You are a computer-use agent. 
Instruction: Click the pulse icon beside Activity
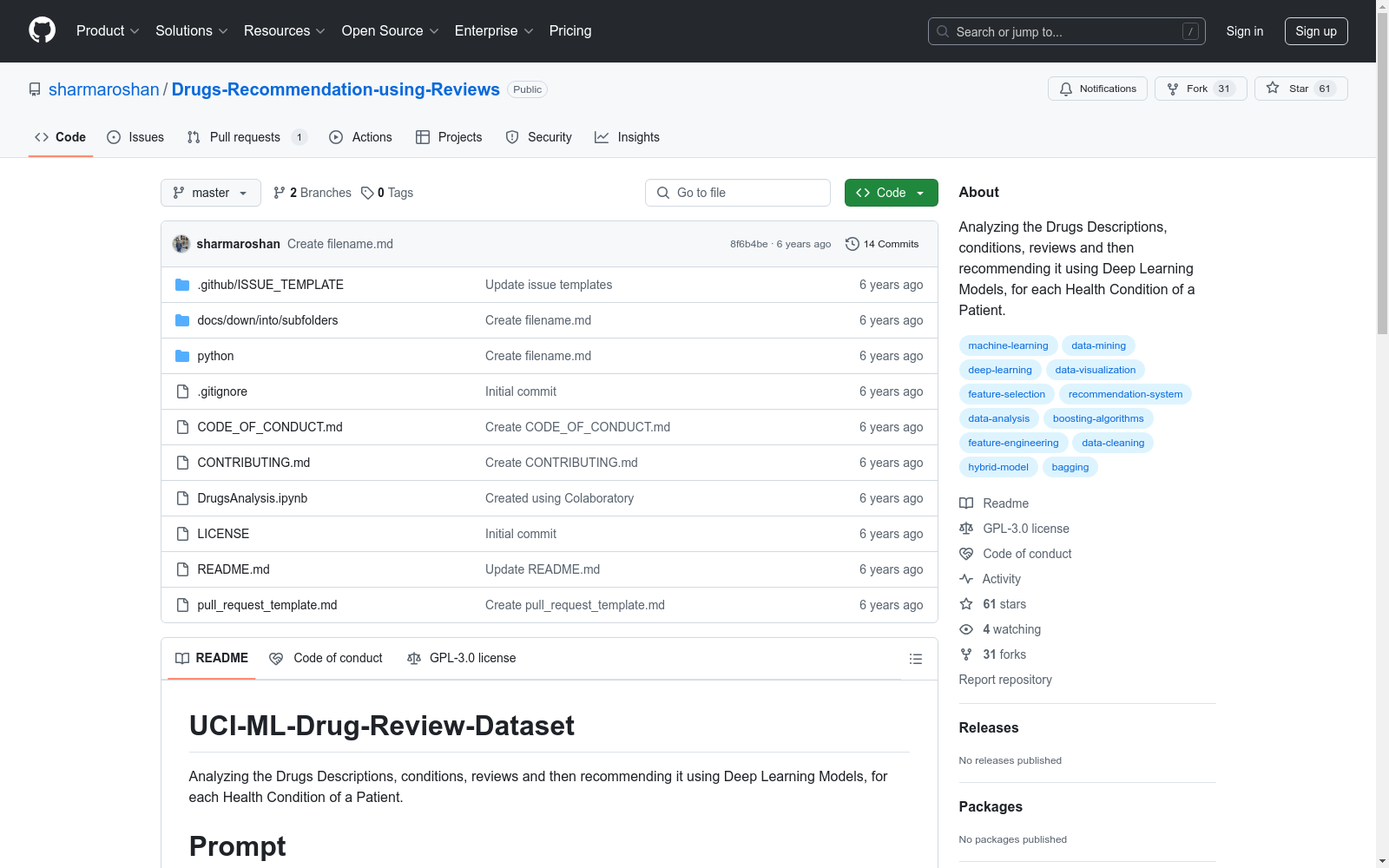tap(966, 579)
